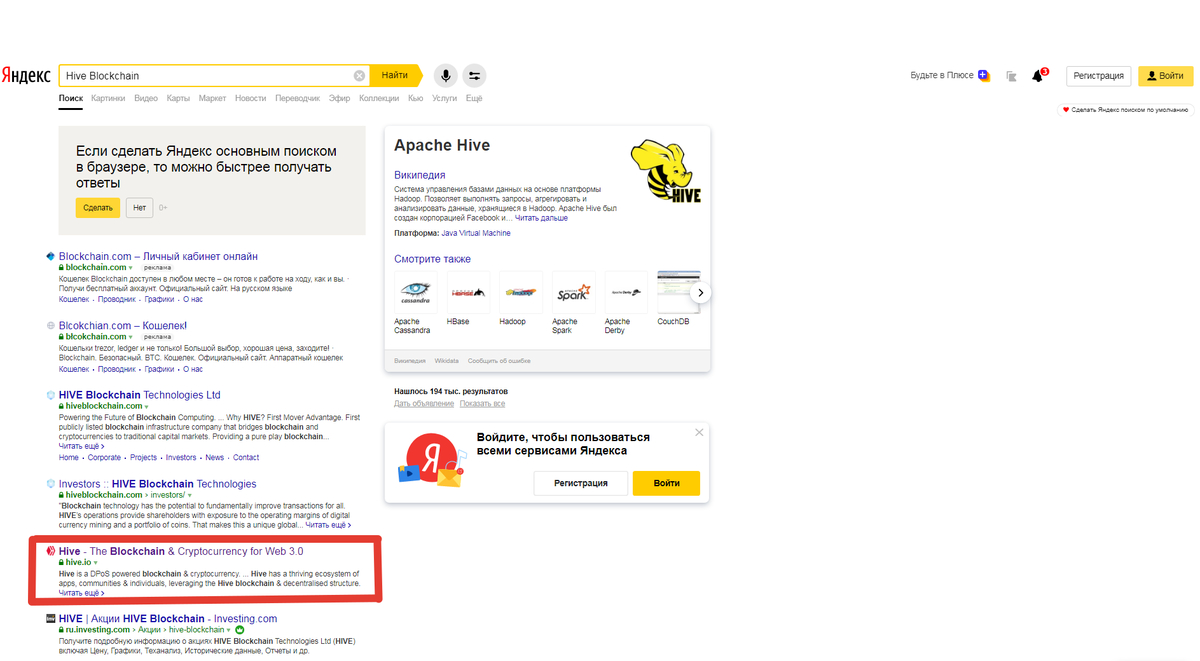
Task: Click Регистрация in the sign-in promo card
Action: coord(581,483)
